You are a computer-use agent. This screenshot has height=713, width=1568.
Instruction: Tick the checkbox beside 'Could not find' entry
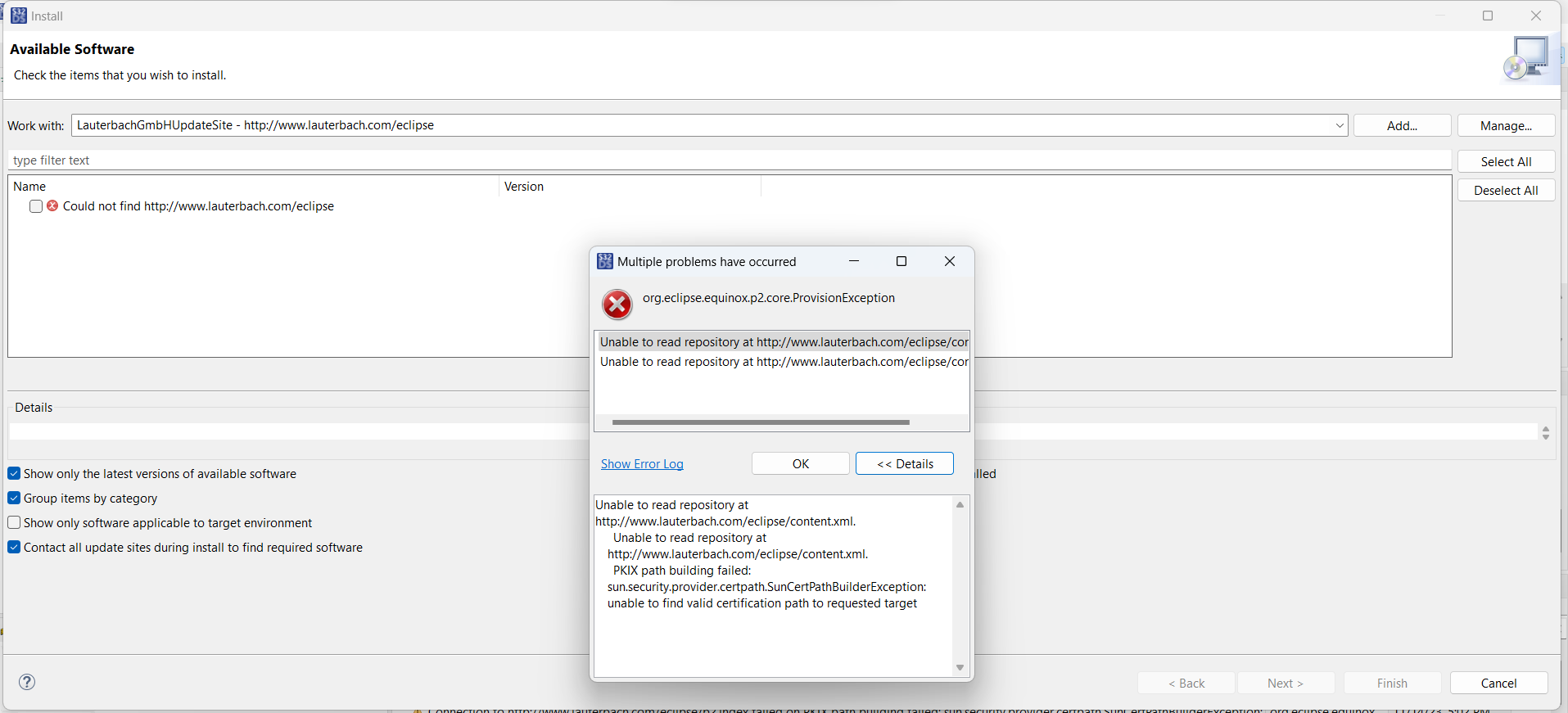36,206
